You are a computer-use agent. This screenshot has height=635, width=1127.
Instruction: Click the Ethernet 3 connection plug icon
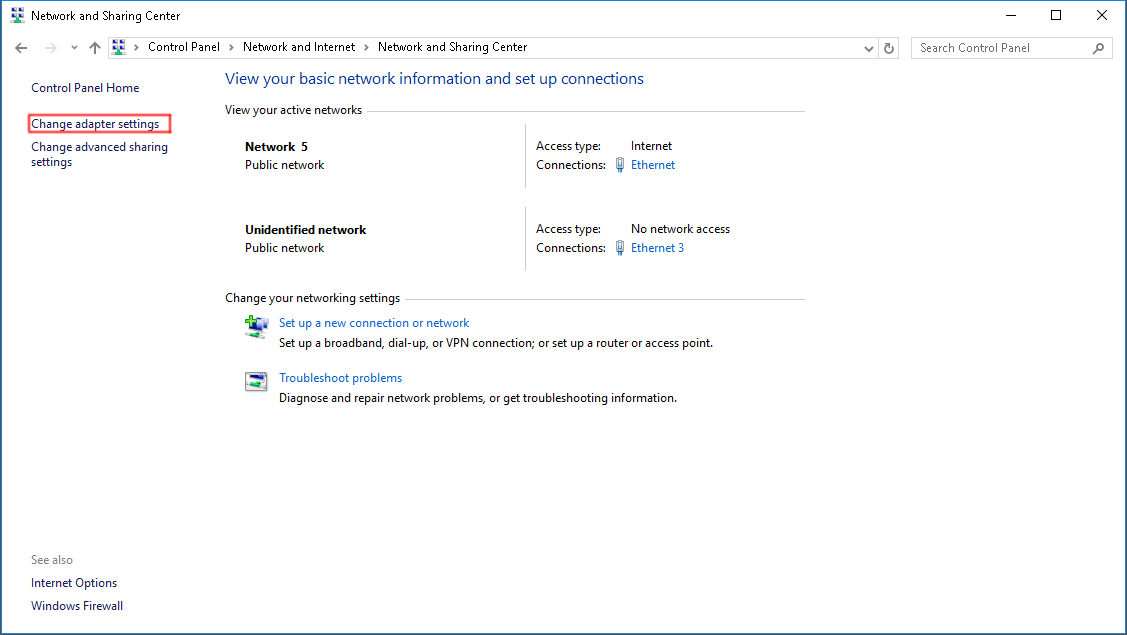pyautogui.click(x=619, y=247)
